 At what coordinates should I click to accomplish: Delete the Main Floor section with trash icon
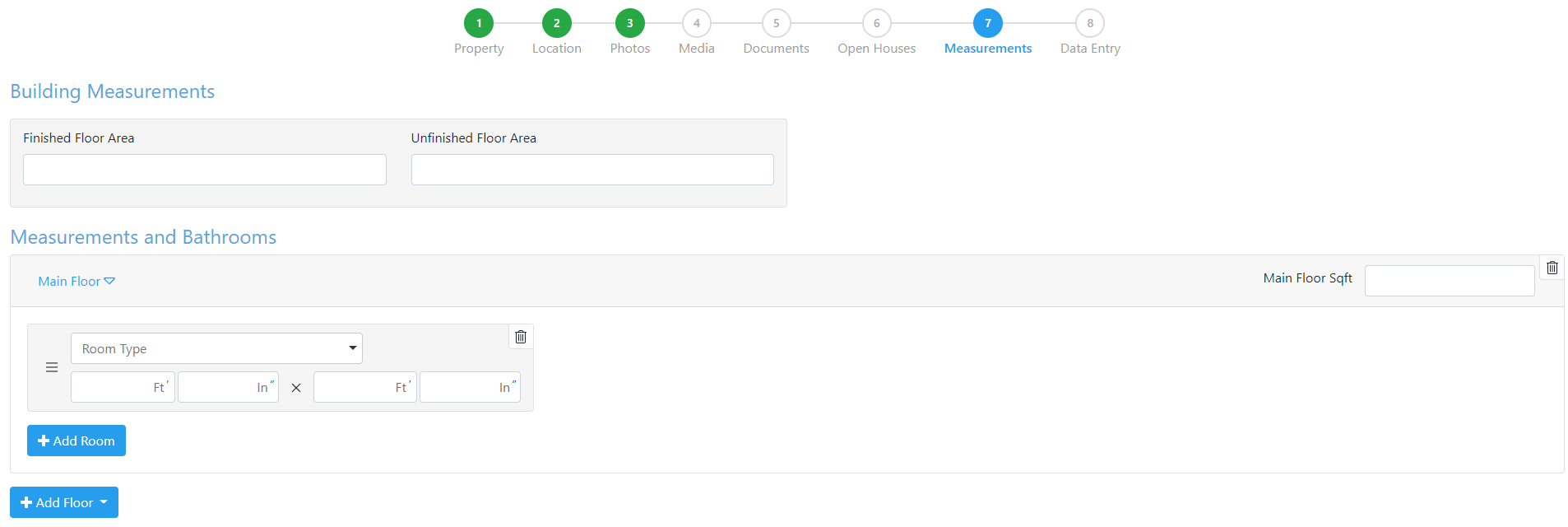[x=1552, y=268]
